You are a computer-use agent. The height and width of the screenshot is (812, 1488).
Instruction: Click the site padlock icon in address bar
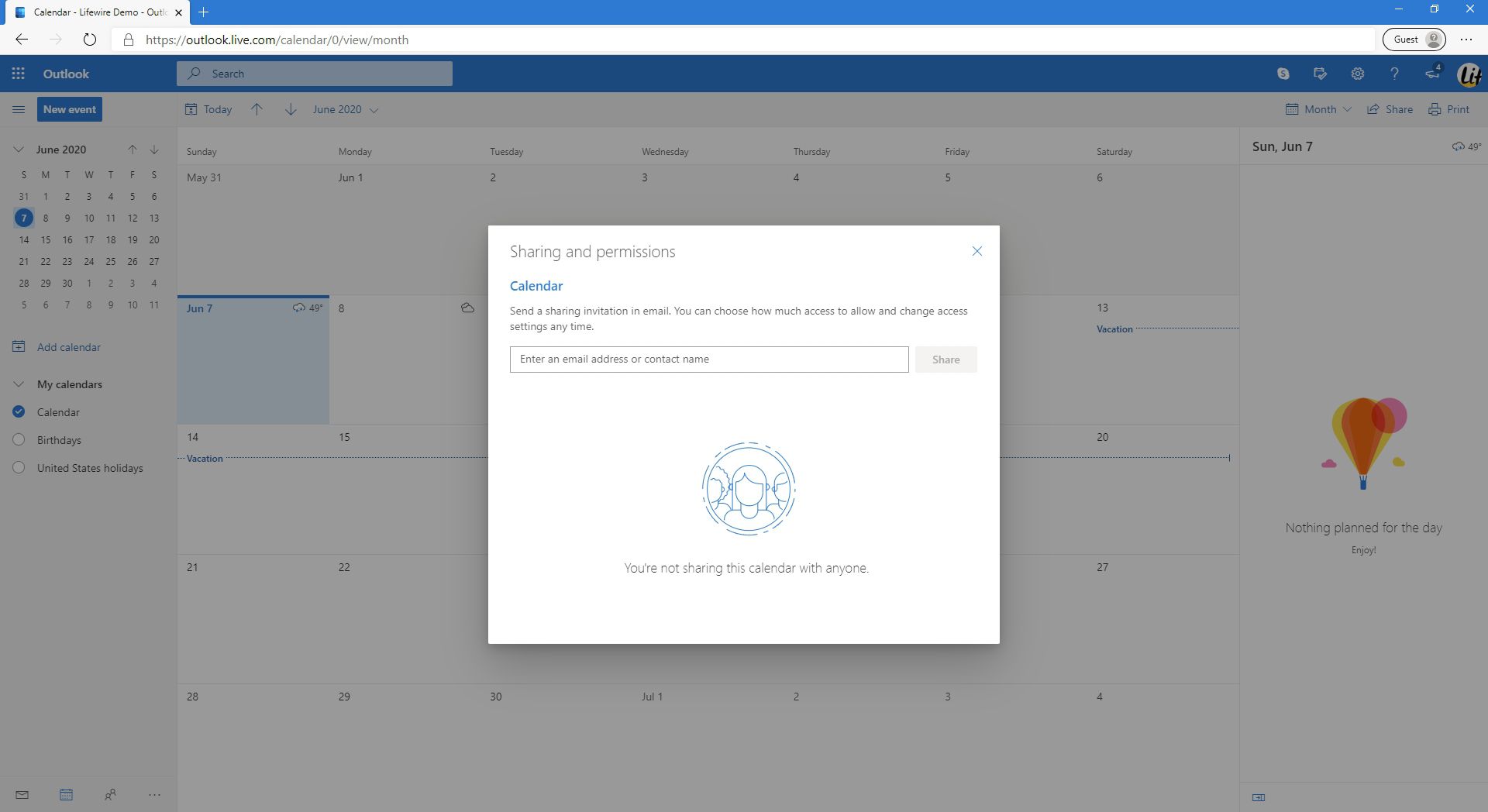point(129,40)
